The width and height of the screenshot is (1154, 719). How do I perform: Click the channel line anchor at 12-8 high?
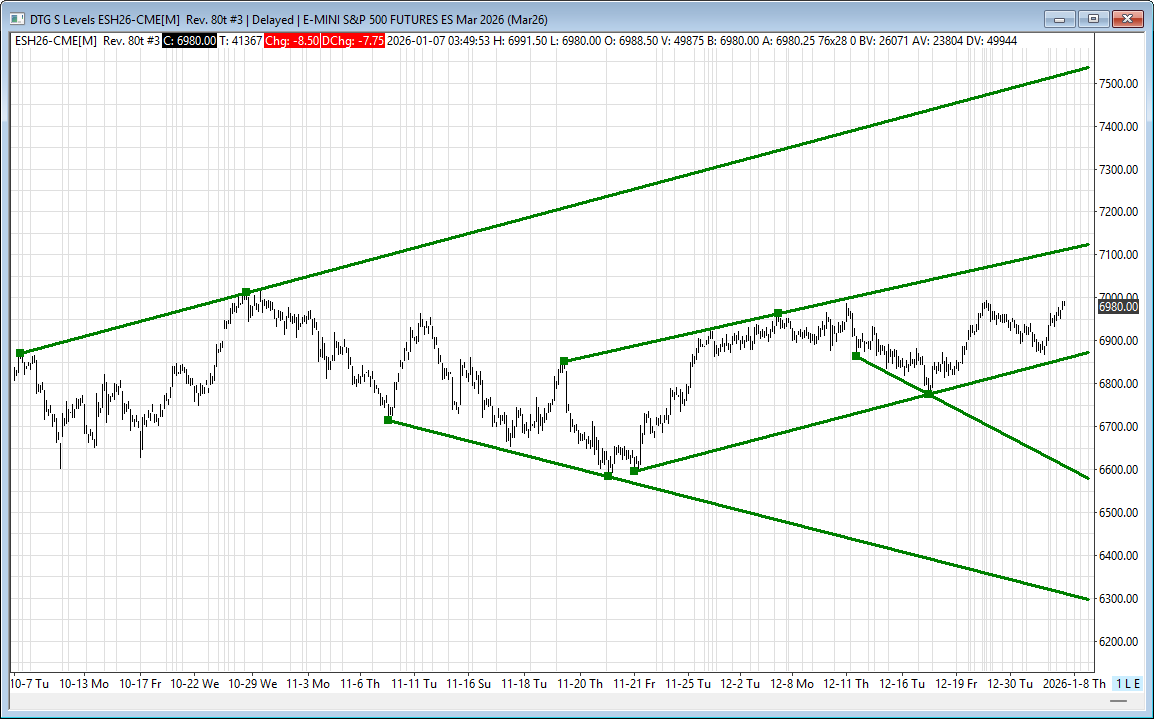click(x=778, y=314)
